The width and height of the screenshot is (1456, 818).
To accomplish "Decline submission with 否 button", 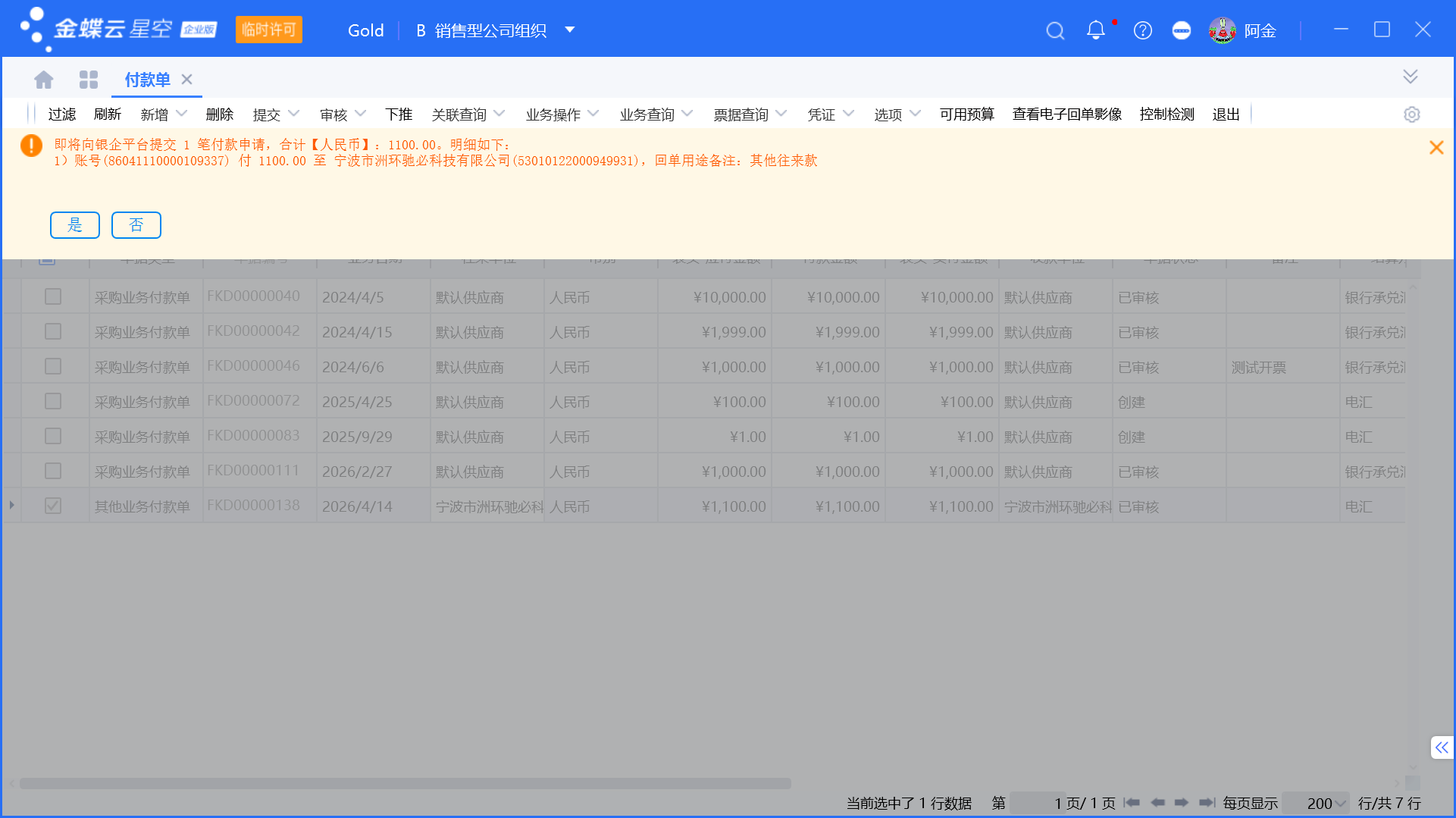I will pyautogui.click(x=136, y=225).
